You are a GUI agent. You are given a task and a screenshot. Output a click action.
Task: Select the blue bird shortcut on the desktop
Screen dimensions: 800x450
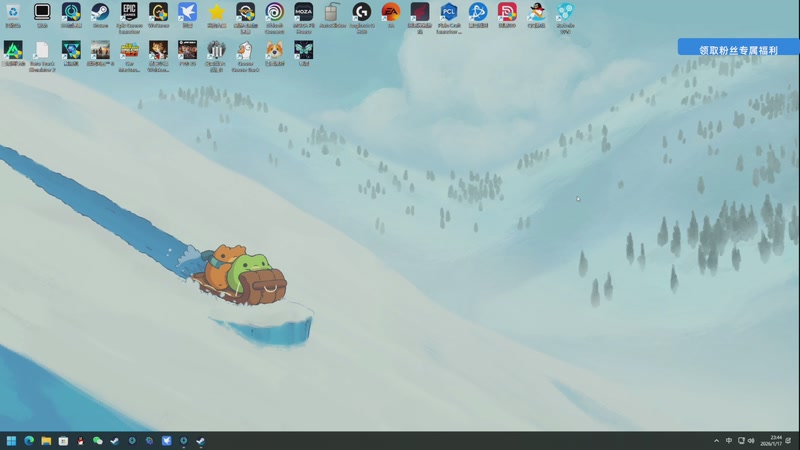[187, 15]
